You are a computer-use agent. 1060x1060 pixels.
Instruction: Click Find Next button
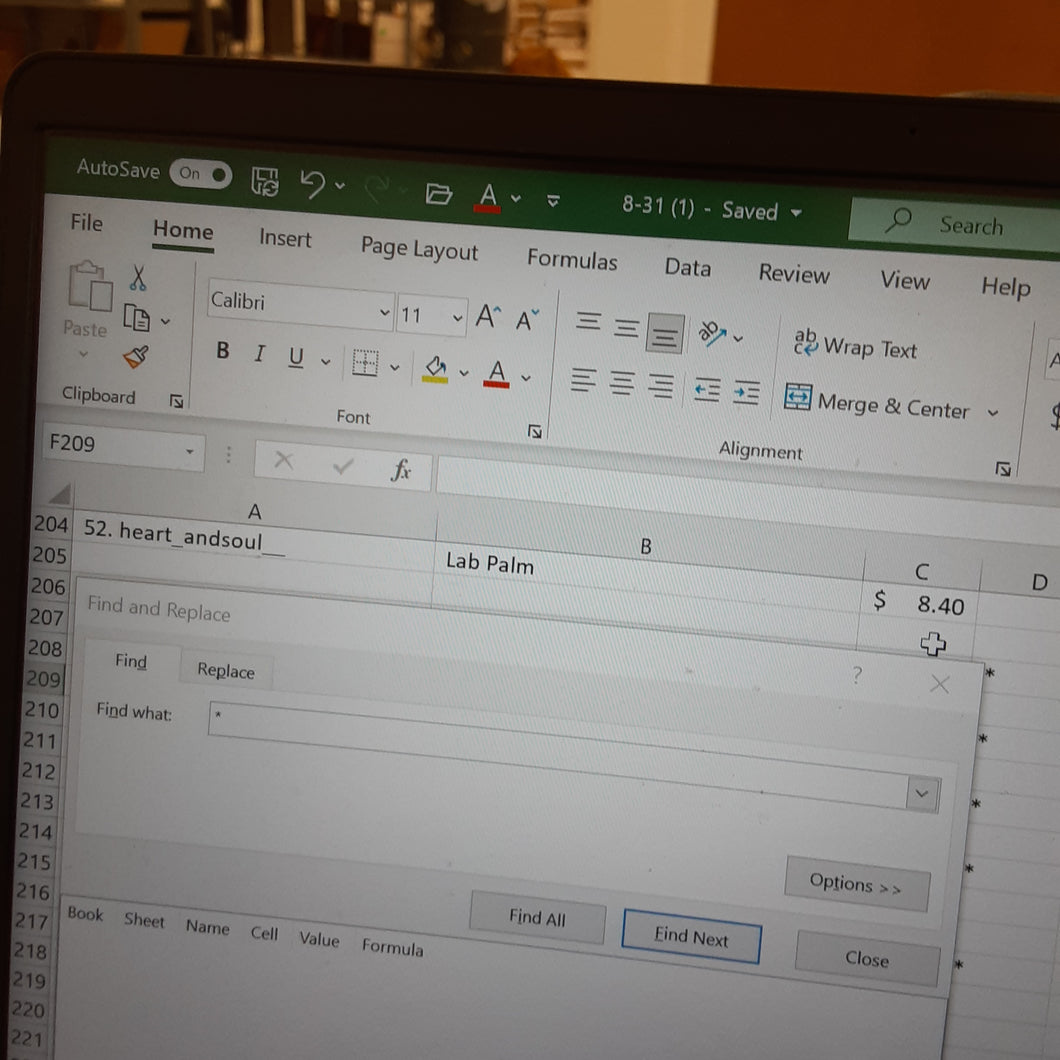691,936
